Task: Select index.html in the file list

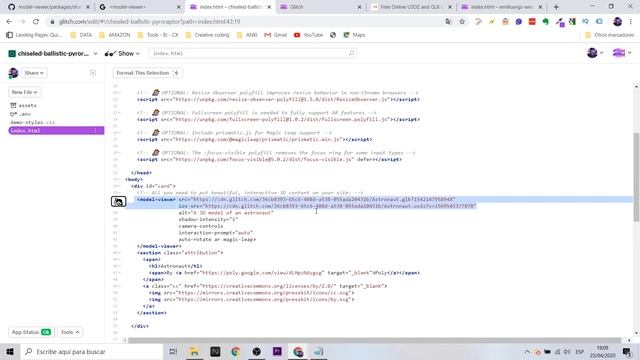Action: pyautogui.click(x=56, y=131)
